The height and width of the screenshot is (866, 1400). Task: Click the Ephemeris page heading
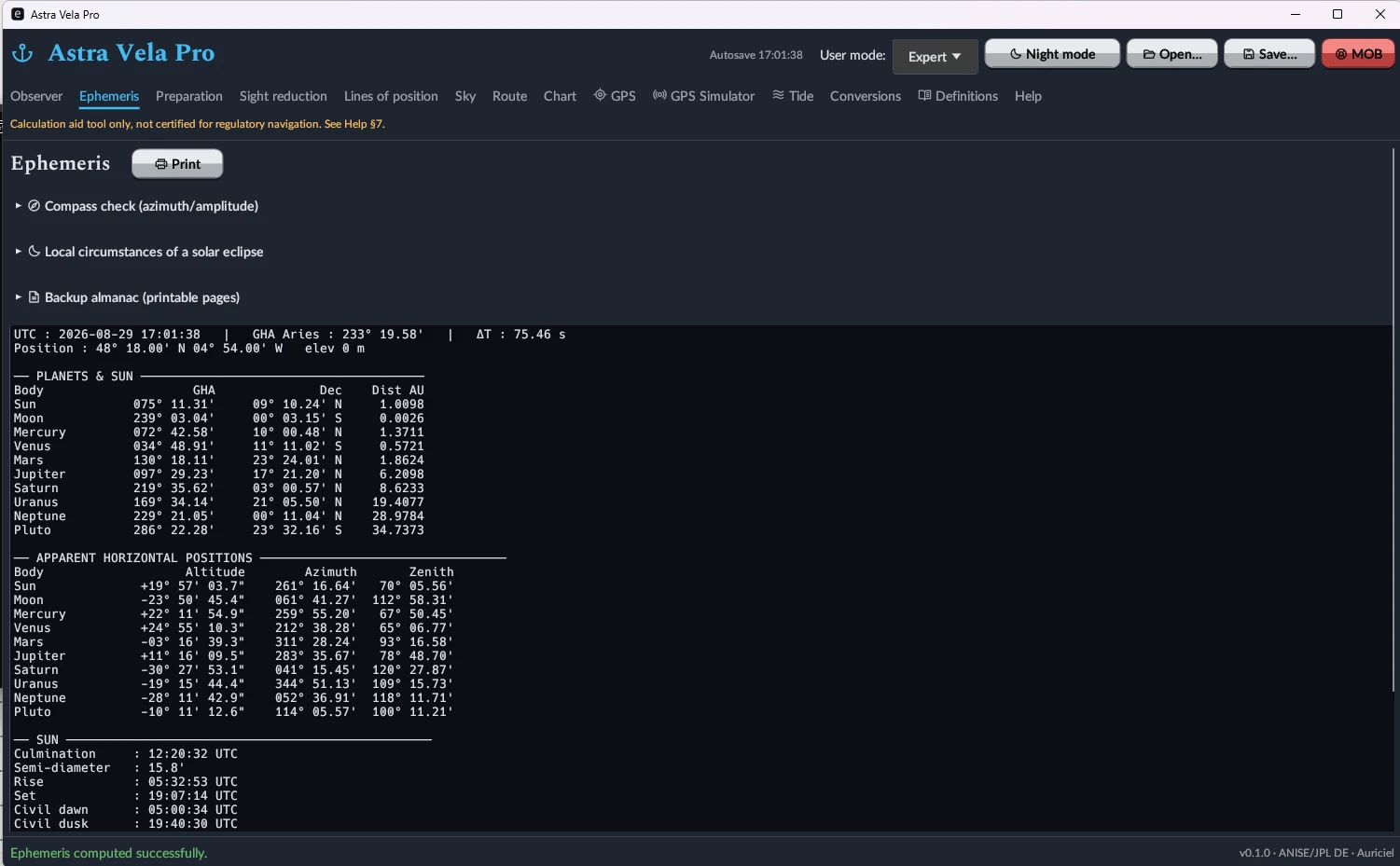click(x=61, y=163)
